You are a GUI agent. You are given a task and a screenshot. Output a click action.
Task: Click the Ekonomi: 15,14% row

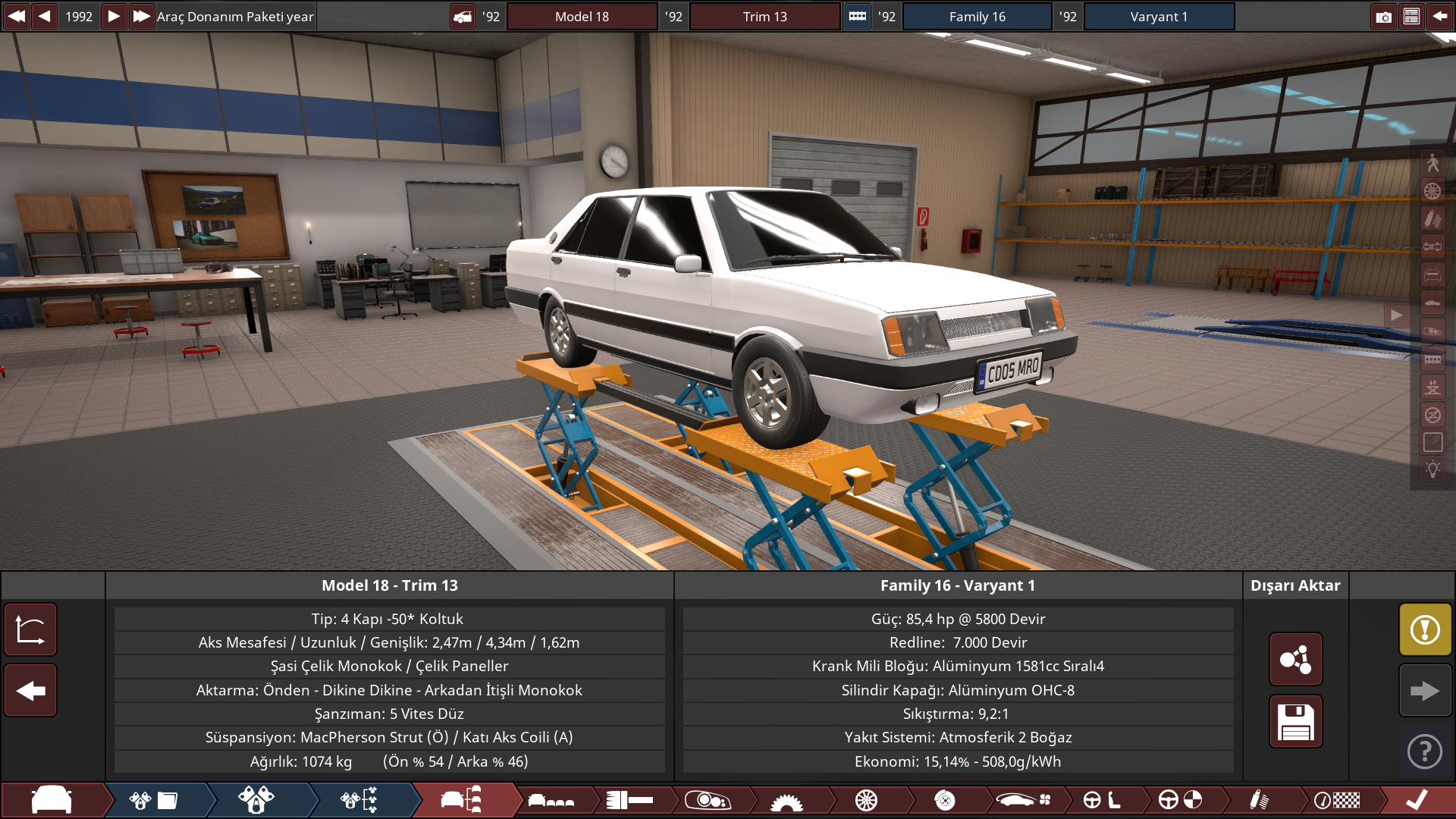tap(958, 761)
